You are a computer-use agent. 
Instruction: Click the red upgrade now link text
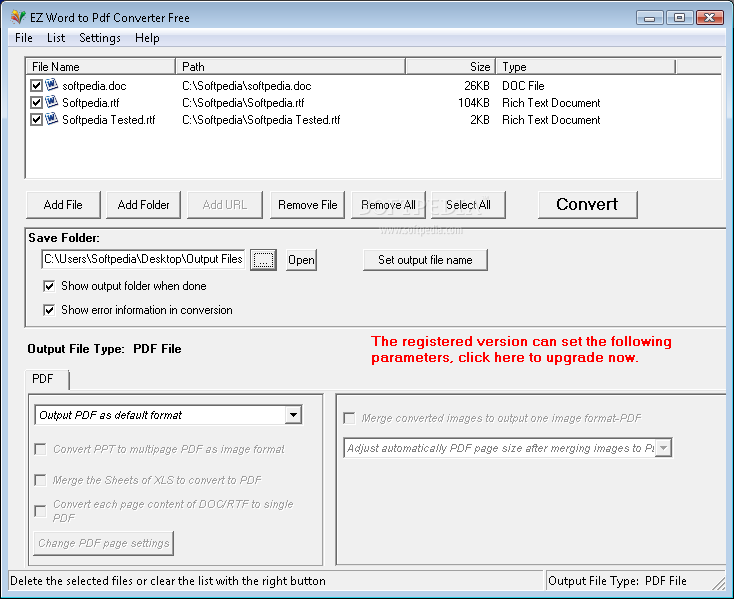pyautogui.click(x=521, y=350)
